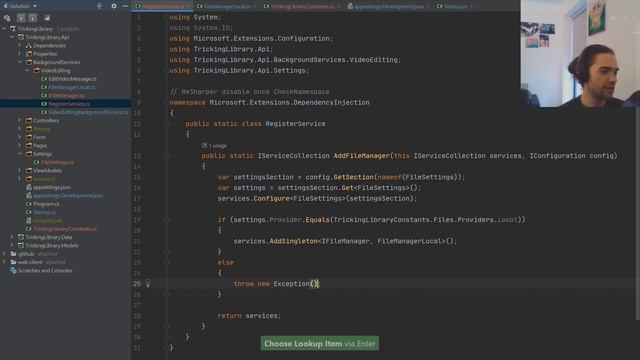The width and height of the screenshot is (640, 360).
Task: Click the TrickingLibrary.Data project icon
Action: 21,237
